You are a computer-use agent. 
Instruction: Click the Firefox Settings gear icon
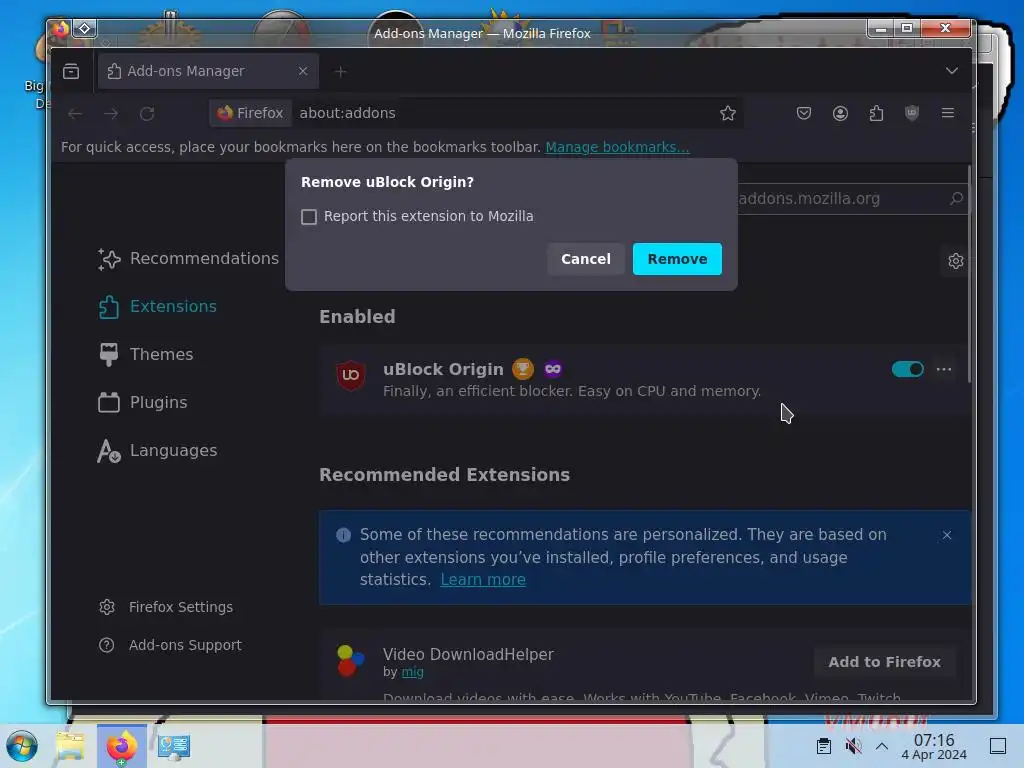tap(107, 607)
